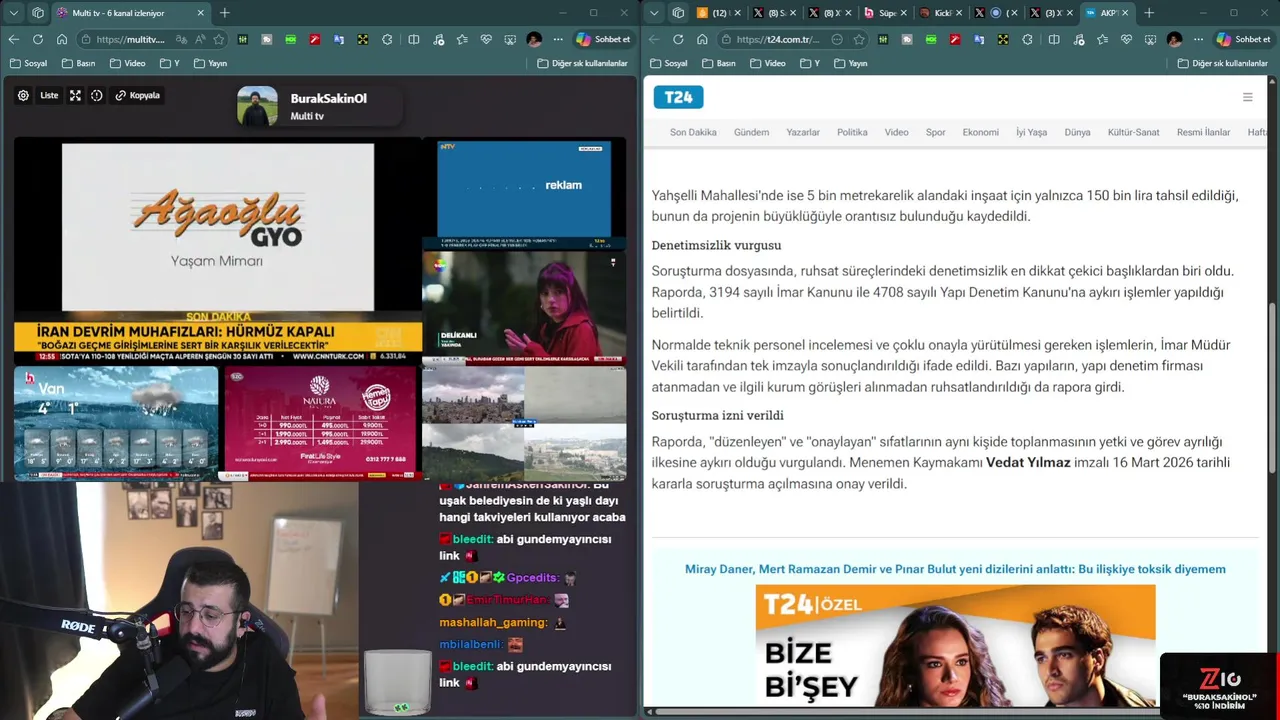Open Diğer sık kullanılanlar folder in right browser

1223,63
